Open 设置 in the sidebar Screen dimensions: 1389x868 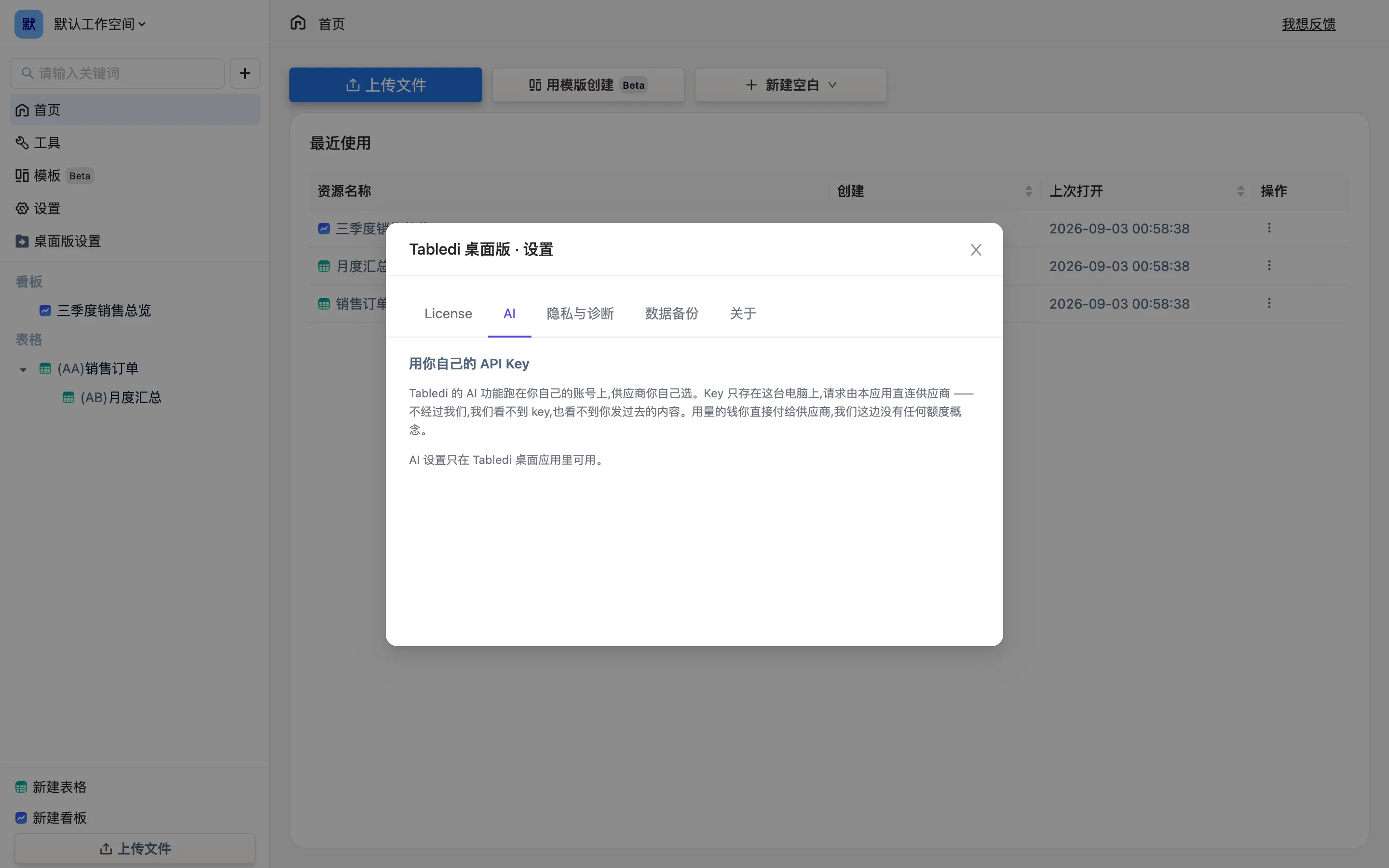(135, 208)
